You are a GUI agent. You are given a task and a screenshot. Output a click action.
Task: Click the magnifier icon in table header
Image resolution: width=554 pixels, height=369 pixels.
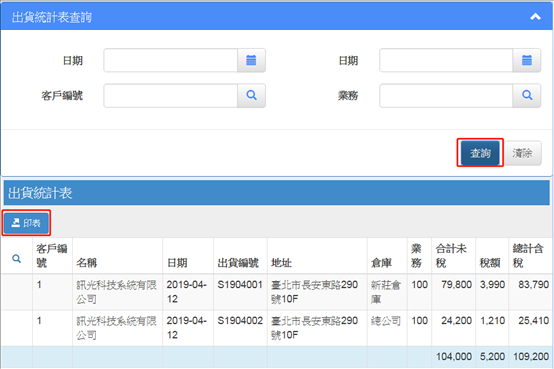(17, 259)
